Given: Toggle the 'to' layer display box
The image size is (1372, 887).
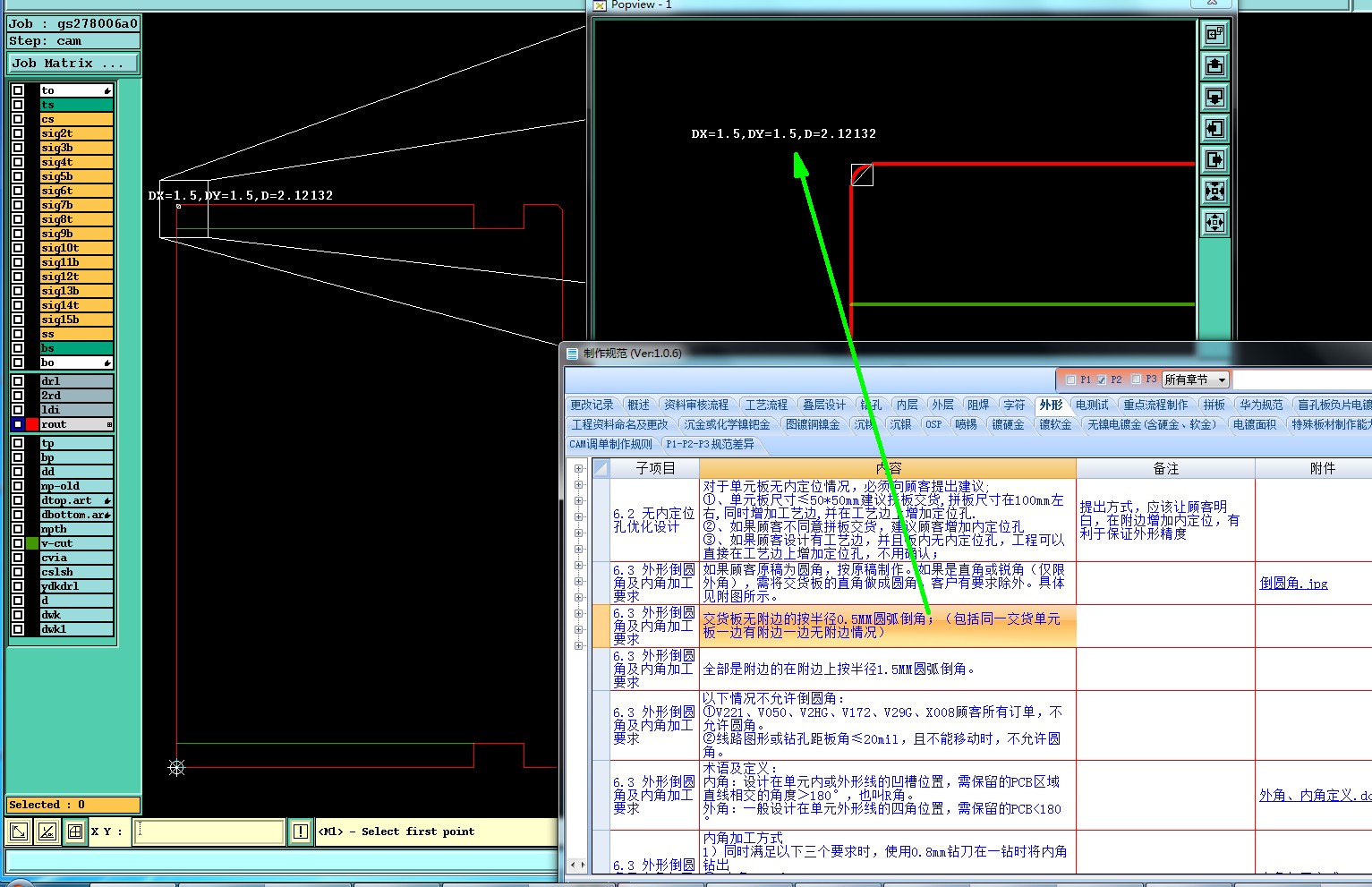Looking at the screenshot, I should coord(18,90).
